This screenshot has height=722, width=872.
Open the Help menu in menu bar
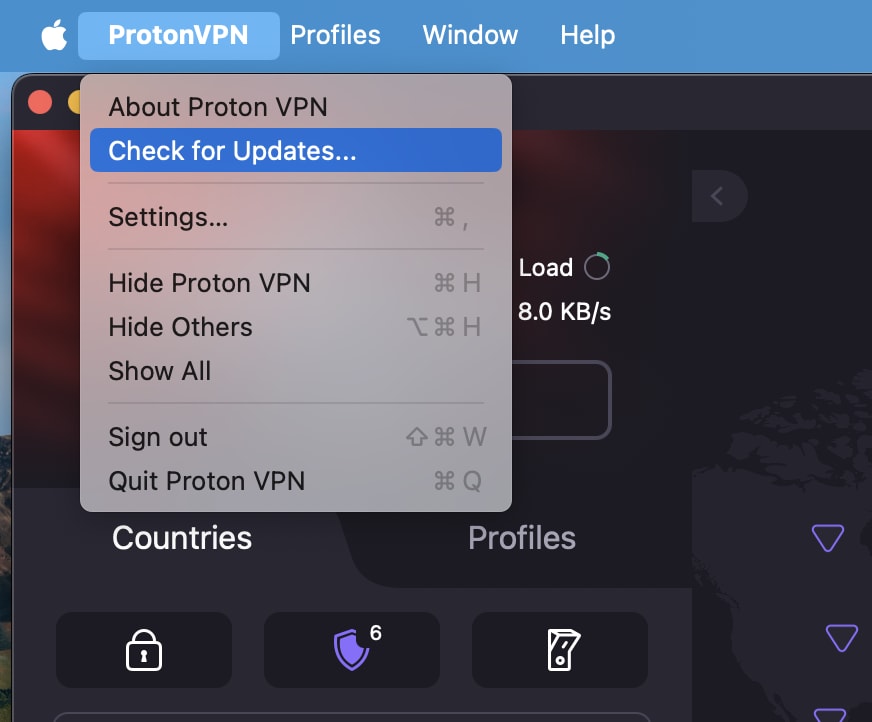click(587, 35)
